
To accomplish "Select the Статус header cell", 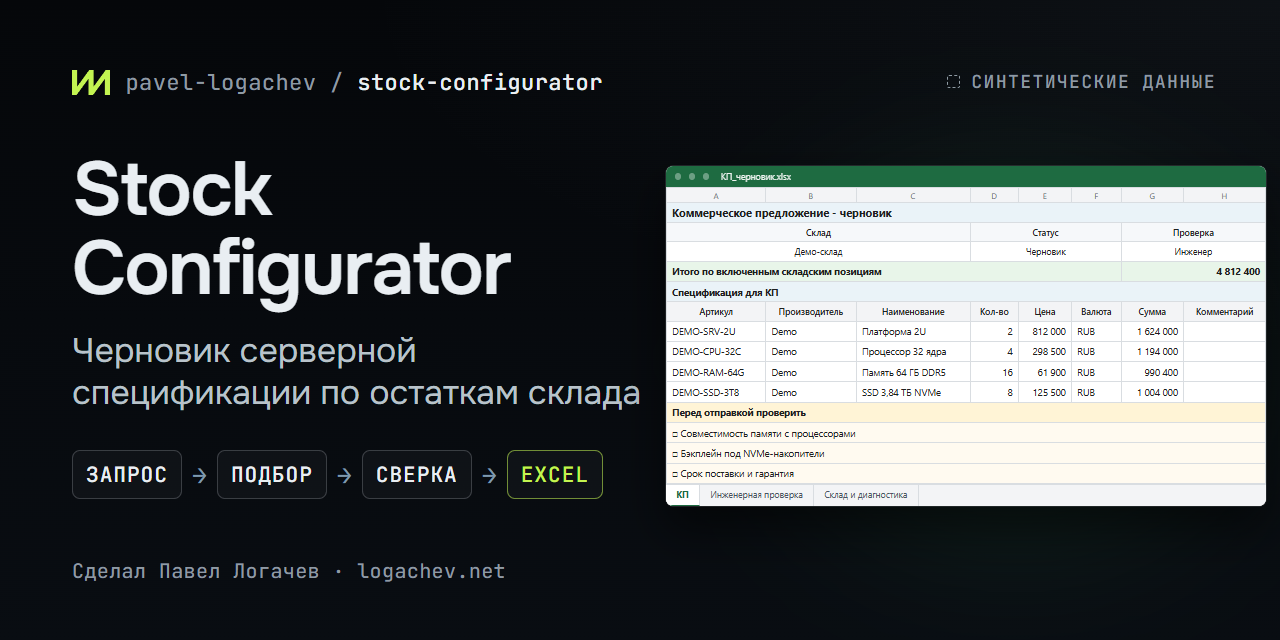I will pos(1046,232).
